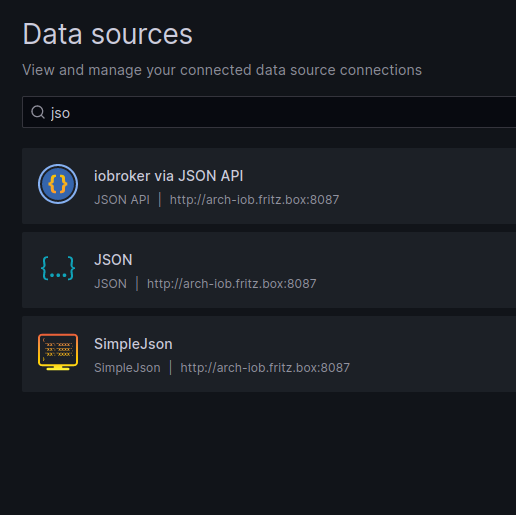Click the iobroker JSON API braces logo

58,184
